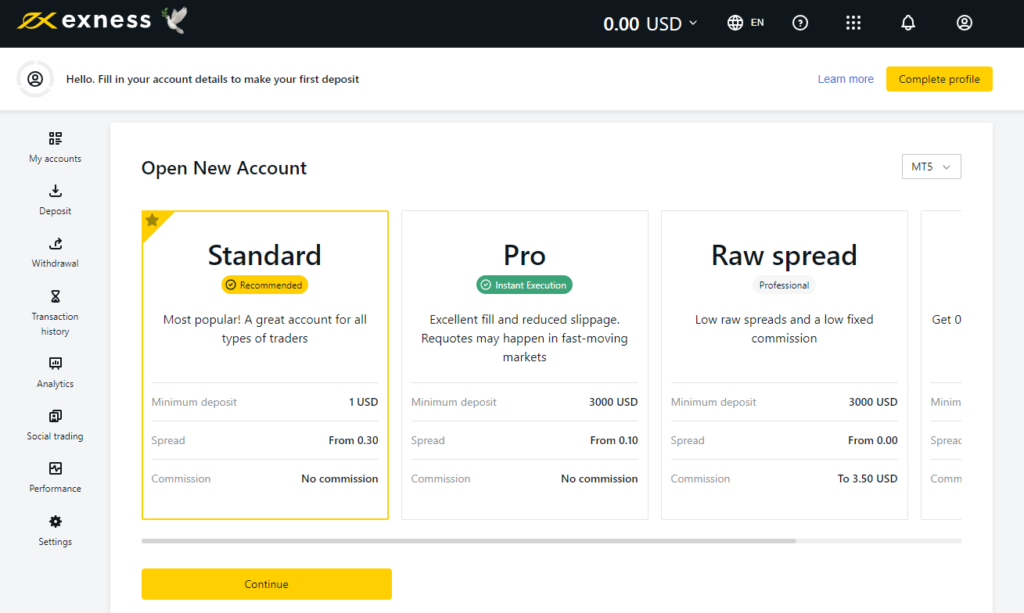Click the yellow Continue button
1024x613 pixels.
(266, 584)
